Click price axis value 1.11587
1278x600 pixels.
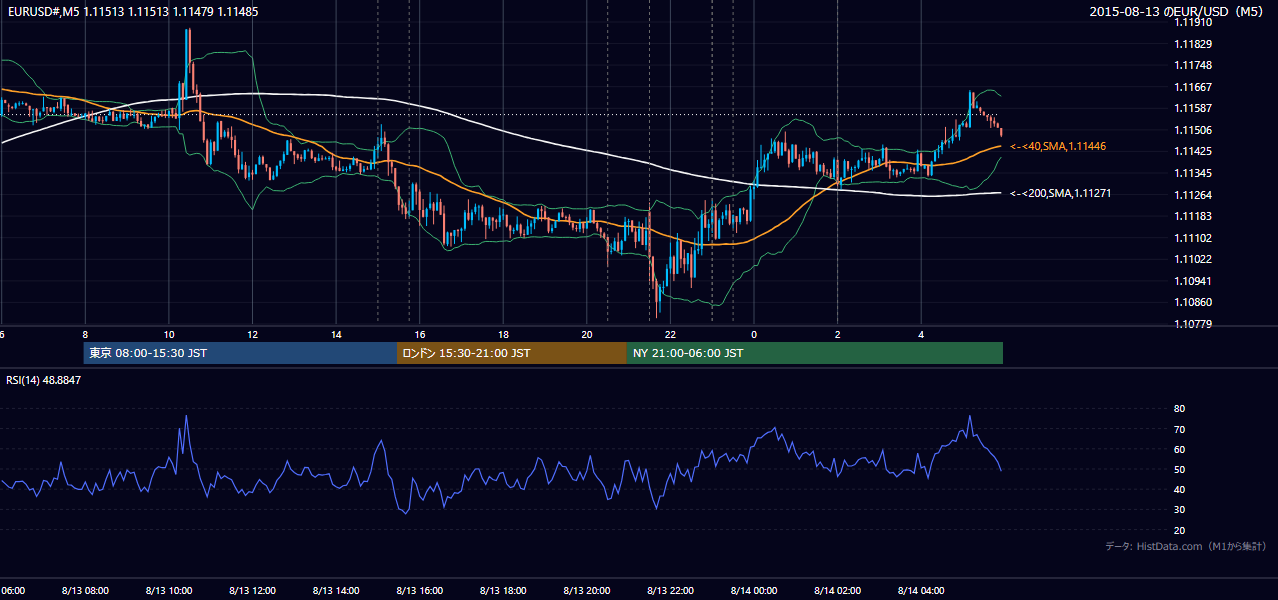1193,108
